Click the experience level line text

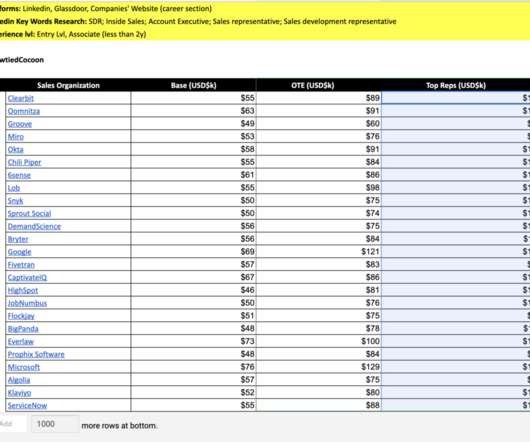(x=73, y=34)
